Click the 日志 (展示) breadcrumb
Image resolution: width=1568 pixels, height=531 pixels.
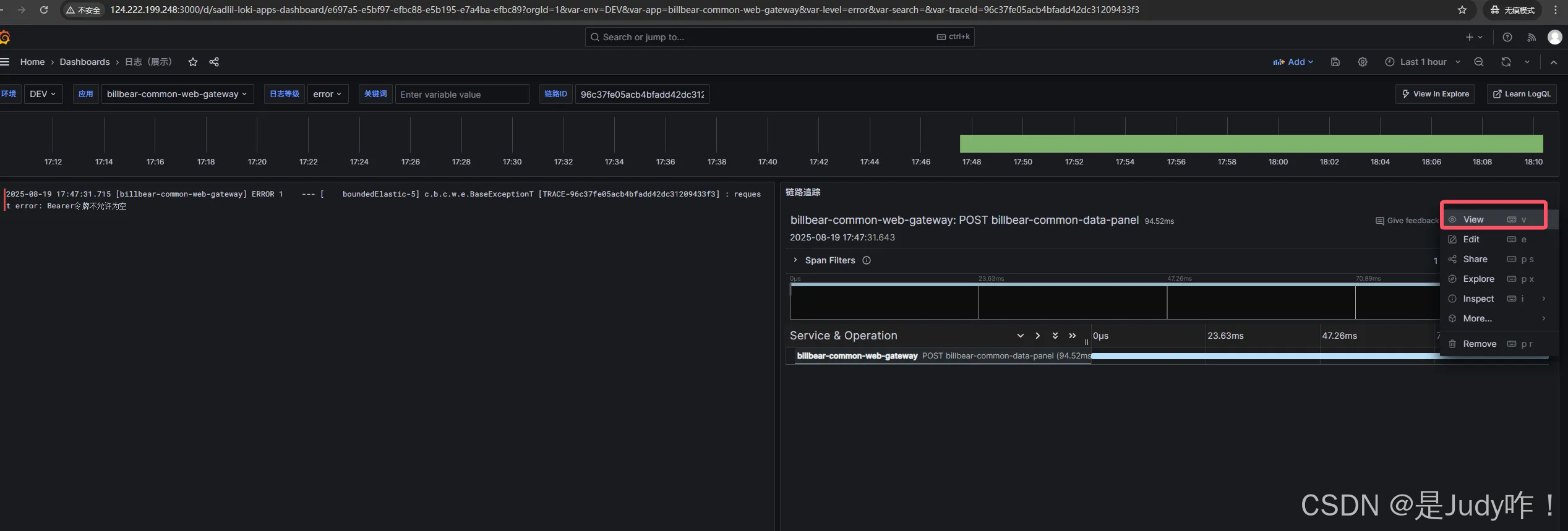(148, 62)
